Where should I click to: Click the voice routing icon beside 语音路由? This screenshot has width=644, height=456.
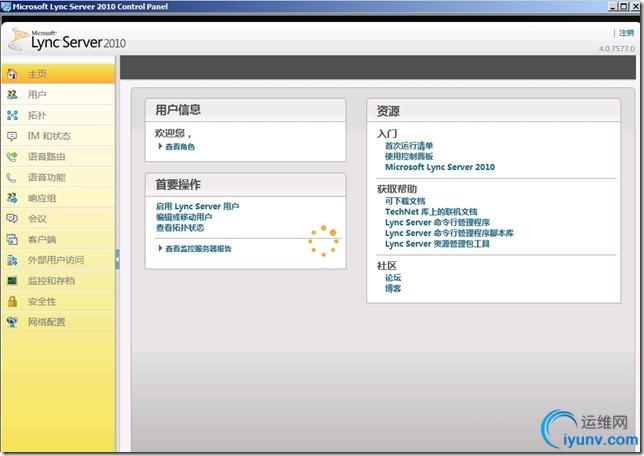(12, 157)
